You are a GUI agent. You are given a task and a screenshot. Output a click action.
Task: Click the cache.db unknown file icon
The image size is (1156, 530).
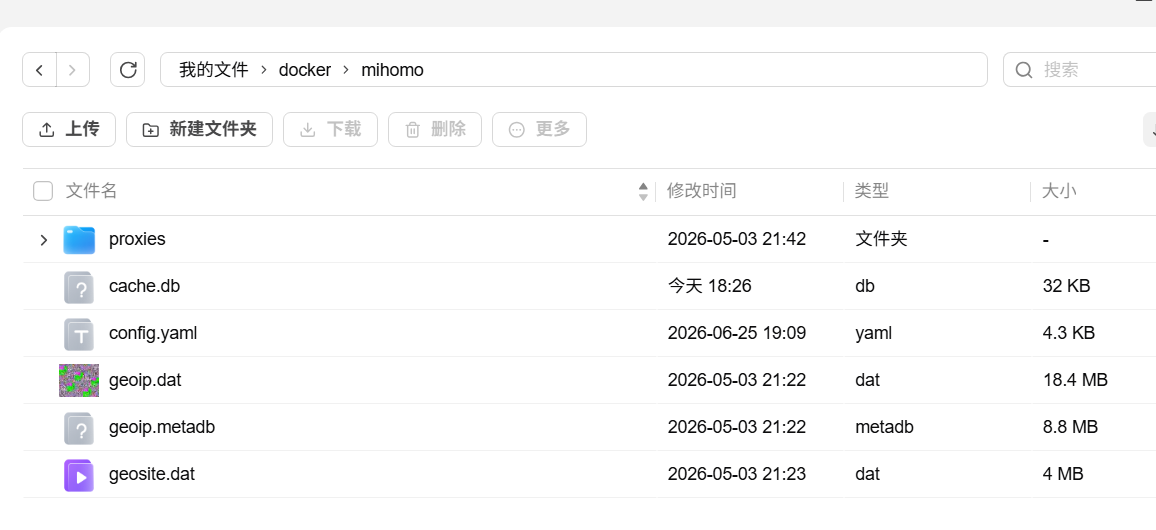coord(79,287)
